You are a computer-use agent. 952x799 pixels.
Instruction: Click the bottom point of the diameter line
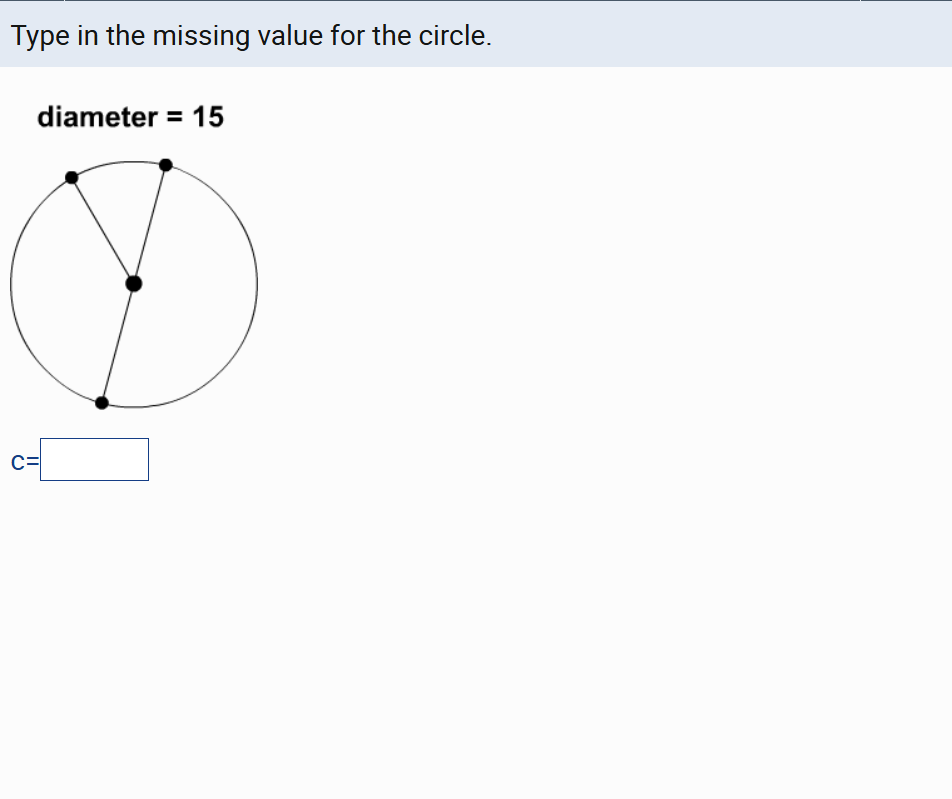pyautogui.click(x=103, y=402)
